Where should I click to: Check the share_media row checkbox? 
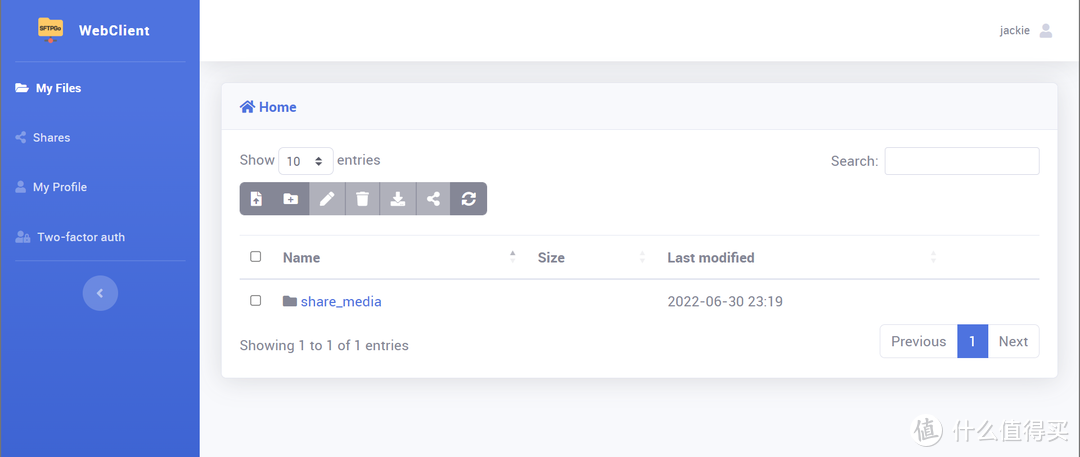(255, 300)
